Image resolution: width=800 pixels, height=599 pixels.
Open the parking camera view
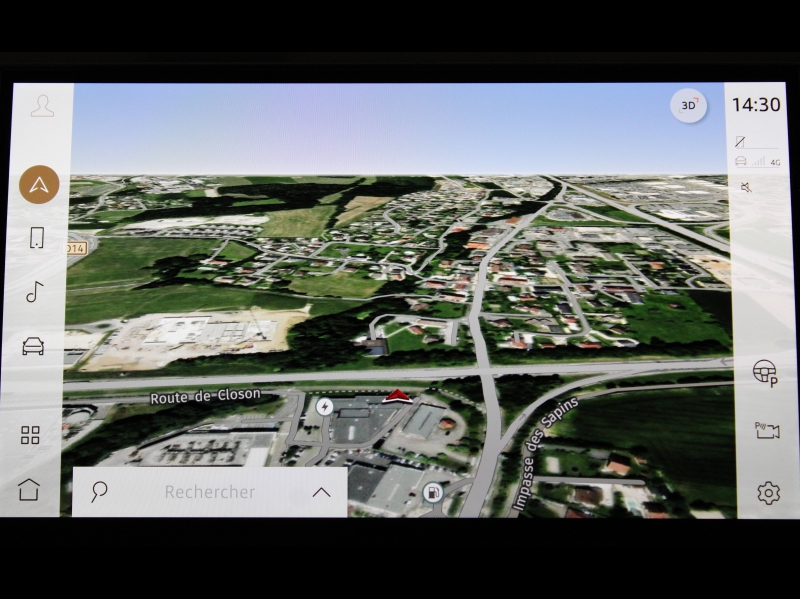click(x=767, y=431)
